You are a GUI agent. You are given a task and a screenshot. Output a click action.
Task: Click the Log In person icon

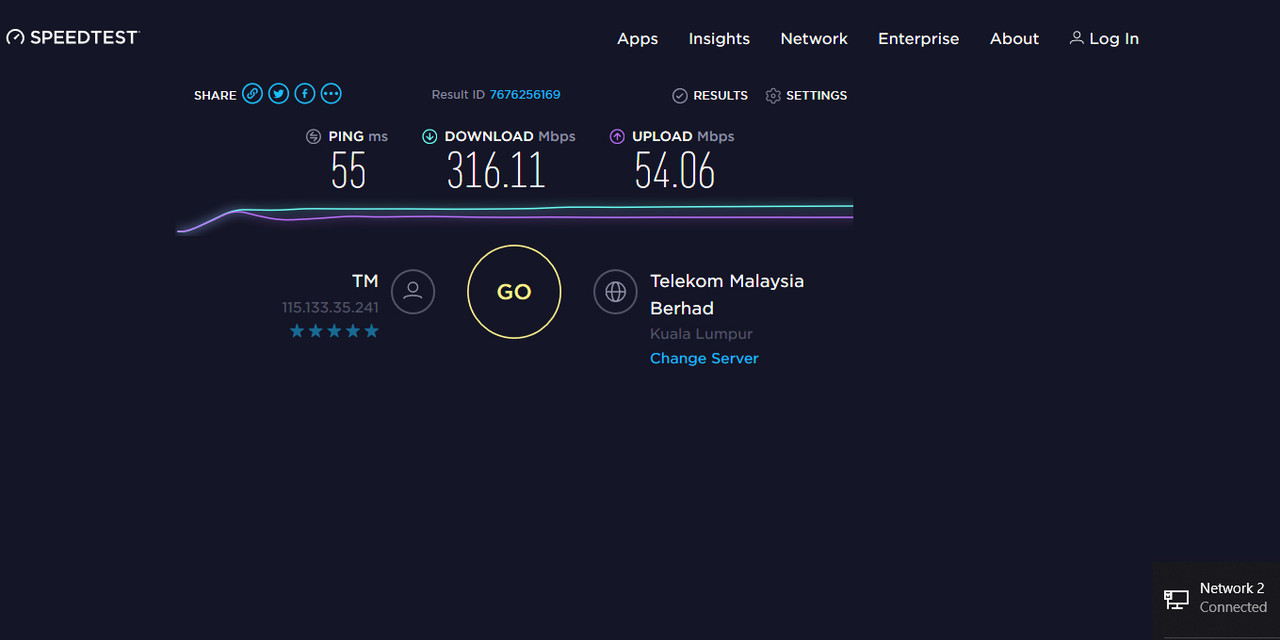(1076, 38)
